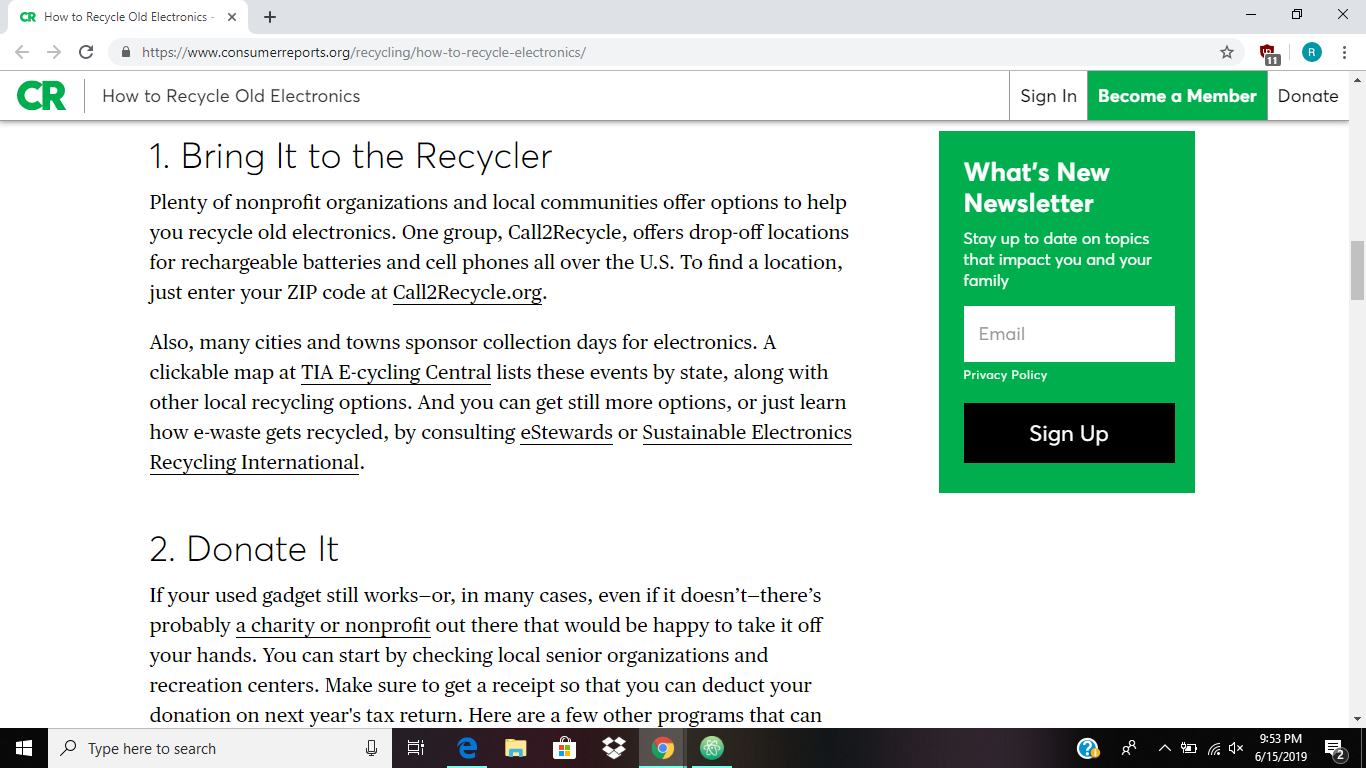
Task: Click the muted volume speaker icon
Action: click(1236, 748)
